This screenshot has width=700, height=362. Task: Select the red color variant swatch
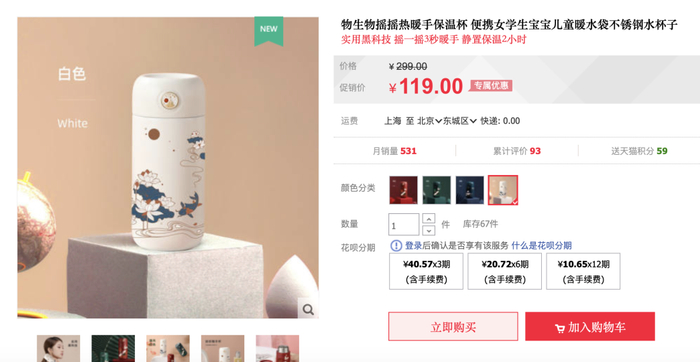coord(404,190)
